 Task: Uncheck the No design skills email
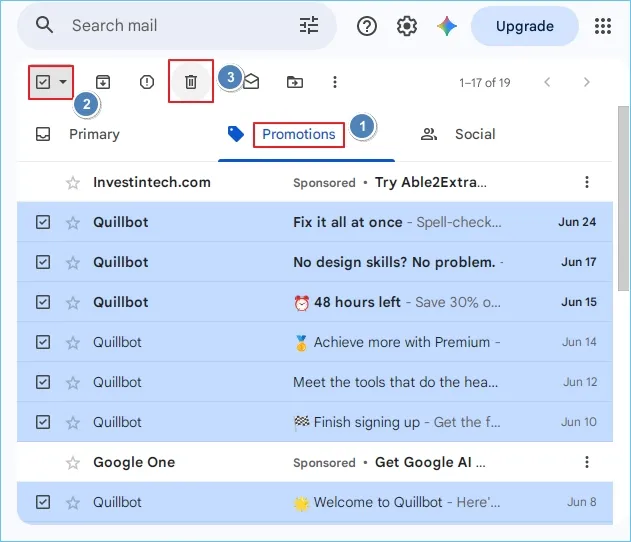pyautogui.click(x=43, y=262)
